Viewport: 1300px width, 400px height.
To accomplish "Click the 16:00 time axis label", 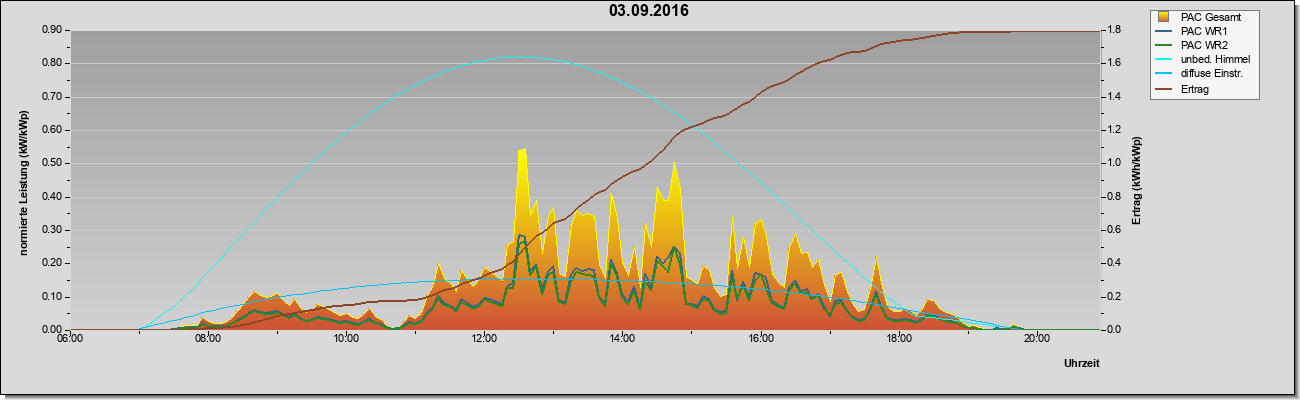I will (760, 338).
